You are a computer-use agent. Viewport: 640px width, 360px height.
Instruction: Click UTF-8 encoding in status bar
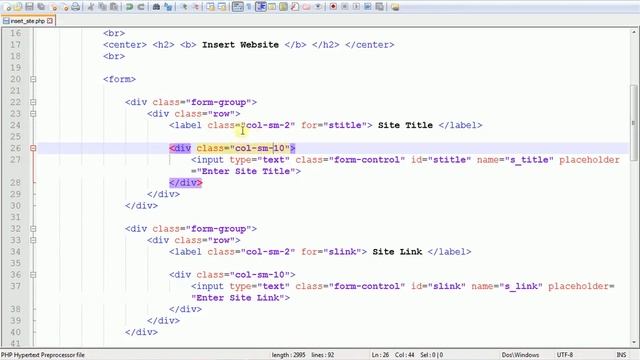(565, 355)
